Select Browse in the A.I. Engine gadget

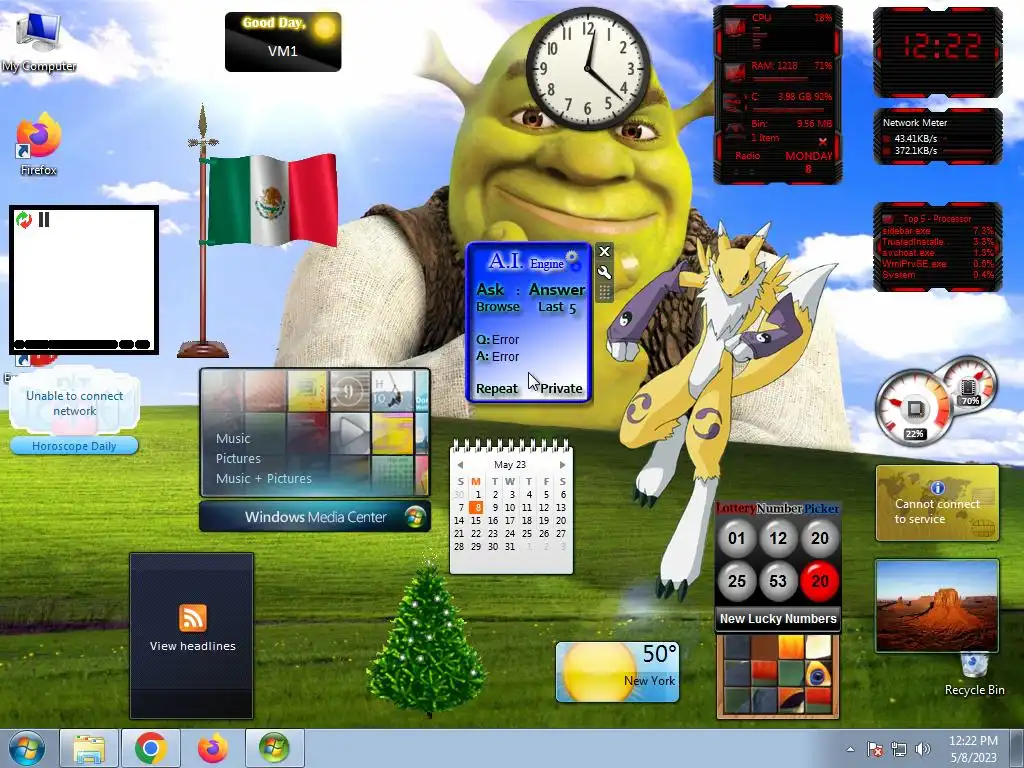click(498, 307)
